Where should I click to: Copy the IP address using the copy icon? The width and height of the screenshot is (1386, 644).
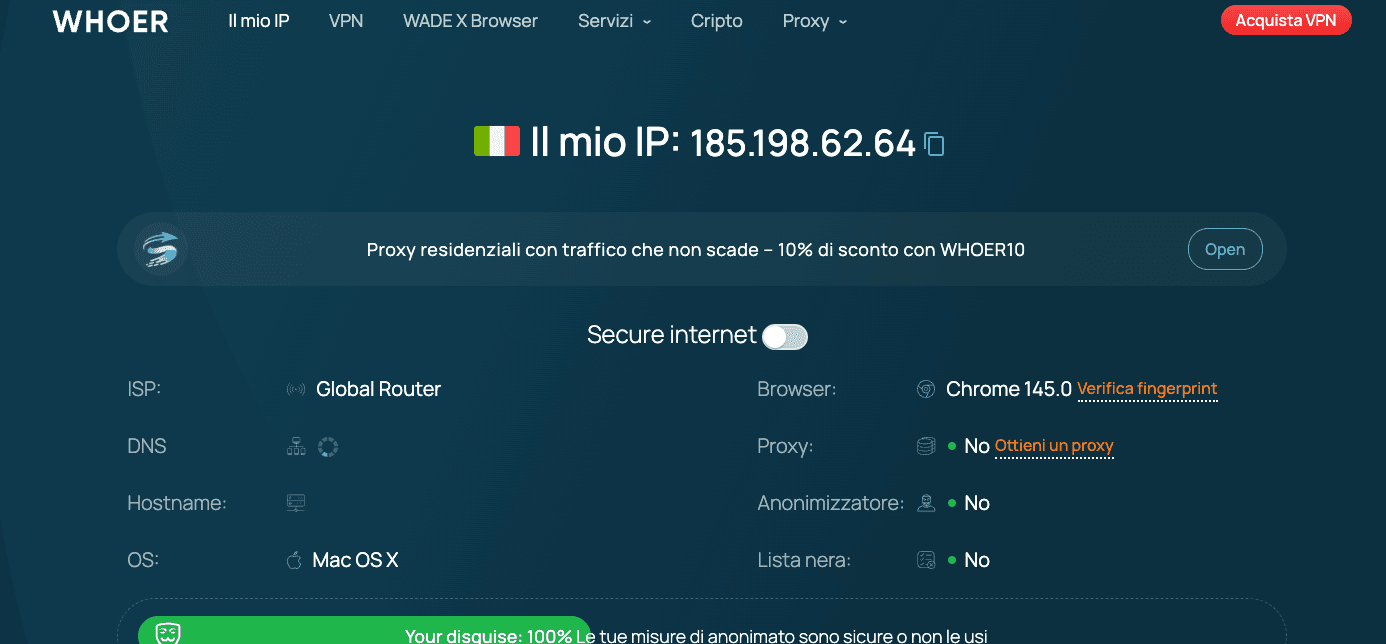(933, 144)
